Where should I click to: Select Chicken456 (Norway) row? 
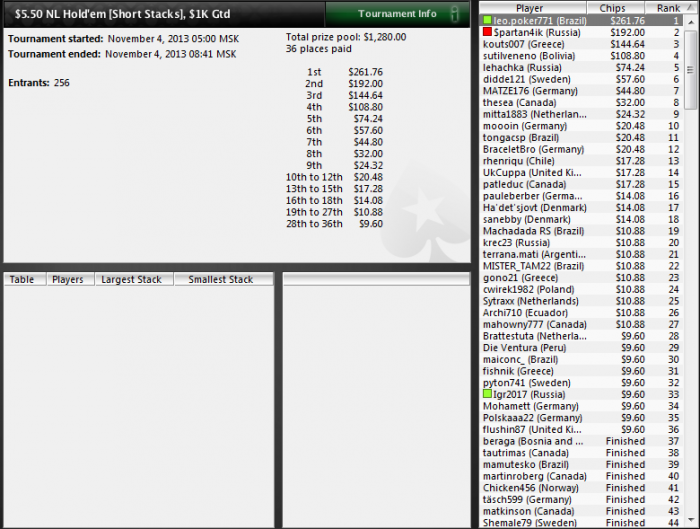(581, 487)
